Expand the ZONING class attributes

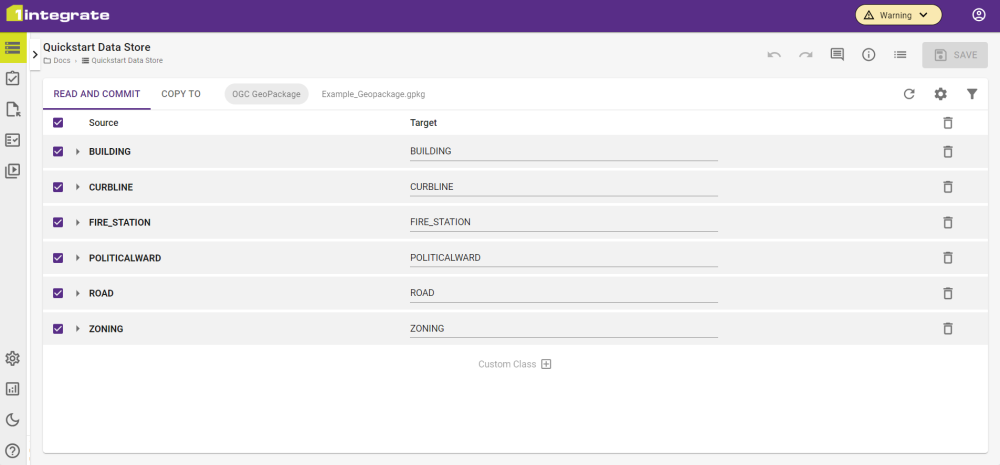coord(78,328)
